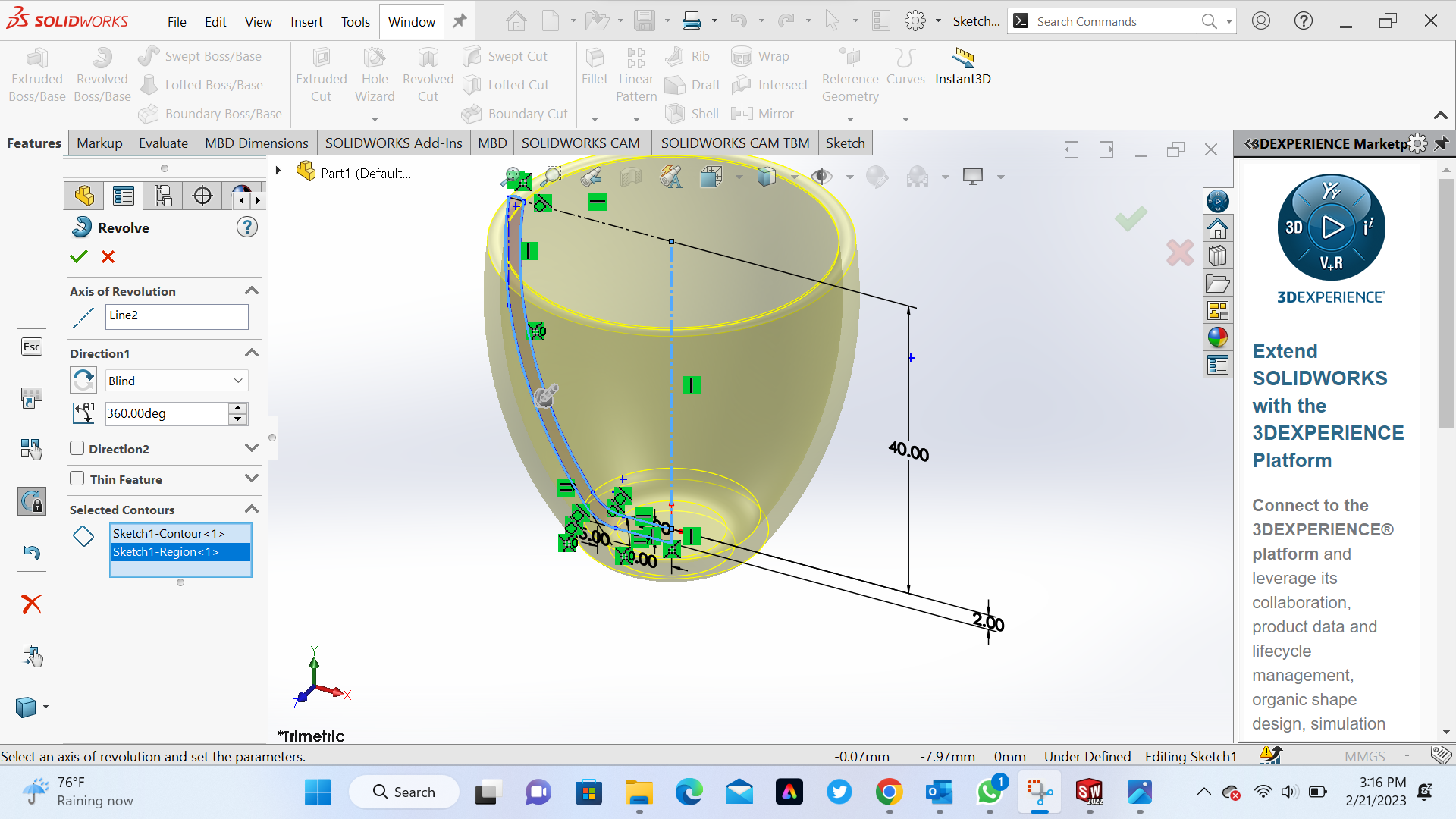
Task: Accept the Revolve with the green checkmark
Action: coord(79,257)
